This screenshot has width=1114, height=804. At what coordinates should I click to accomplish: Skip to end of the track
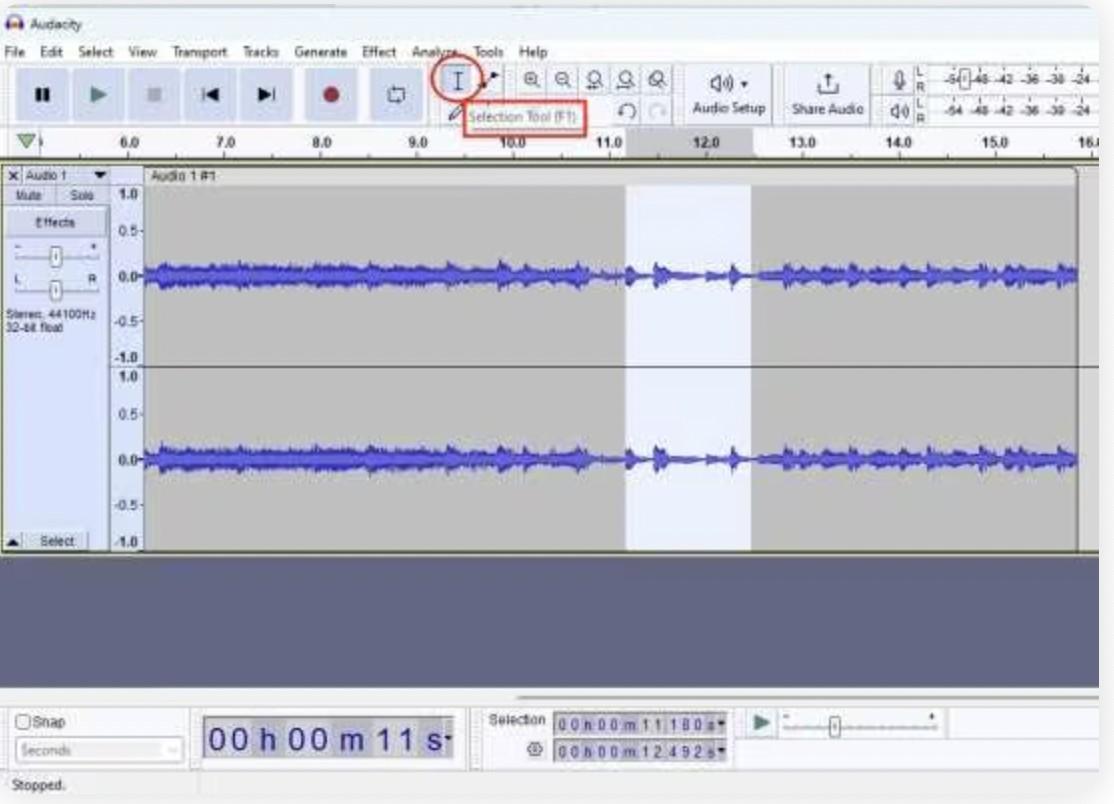tap(266, 94)
